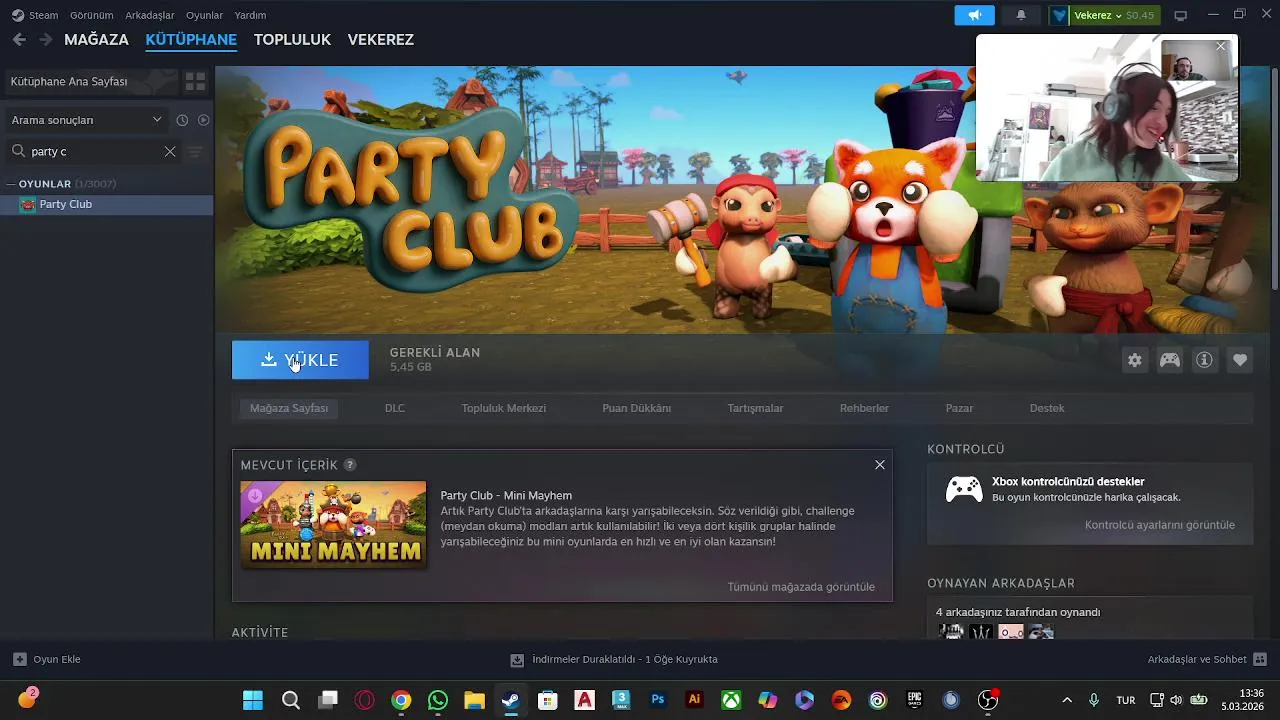Click Tümünü mağazada görüntüle link

(x=801, y=587)
